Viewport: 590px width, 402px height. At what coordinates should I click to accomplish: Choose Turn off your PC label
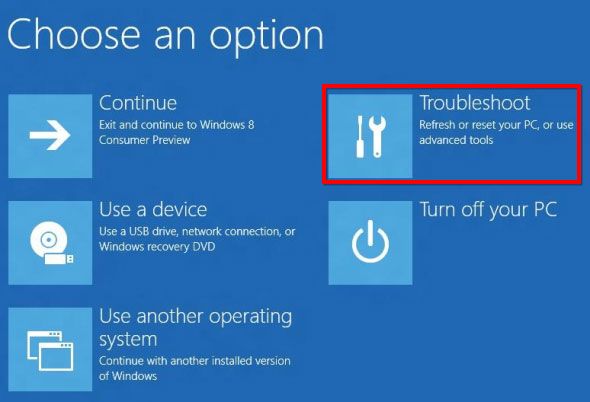click(488, 210)
